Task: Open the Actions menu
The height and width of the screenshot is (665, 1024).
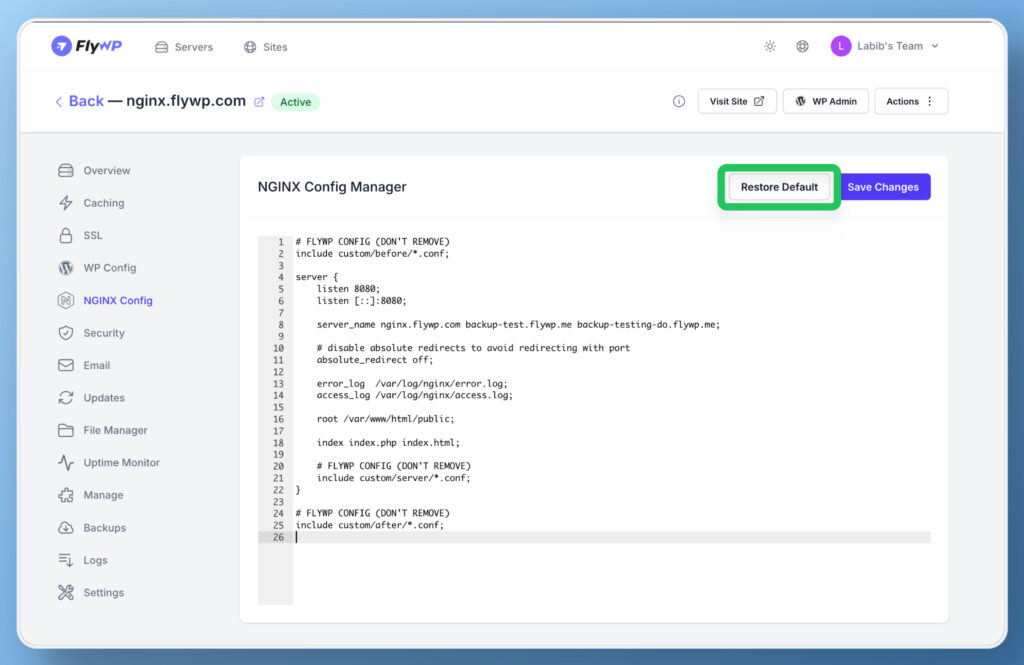Action: (910, 101)
